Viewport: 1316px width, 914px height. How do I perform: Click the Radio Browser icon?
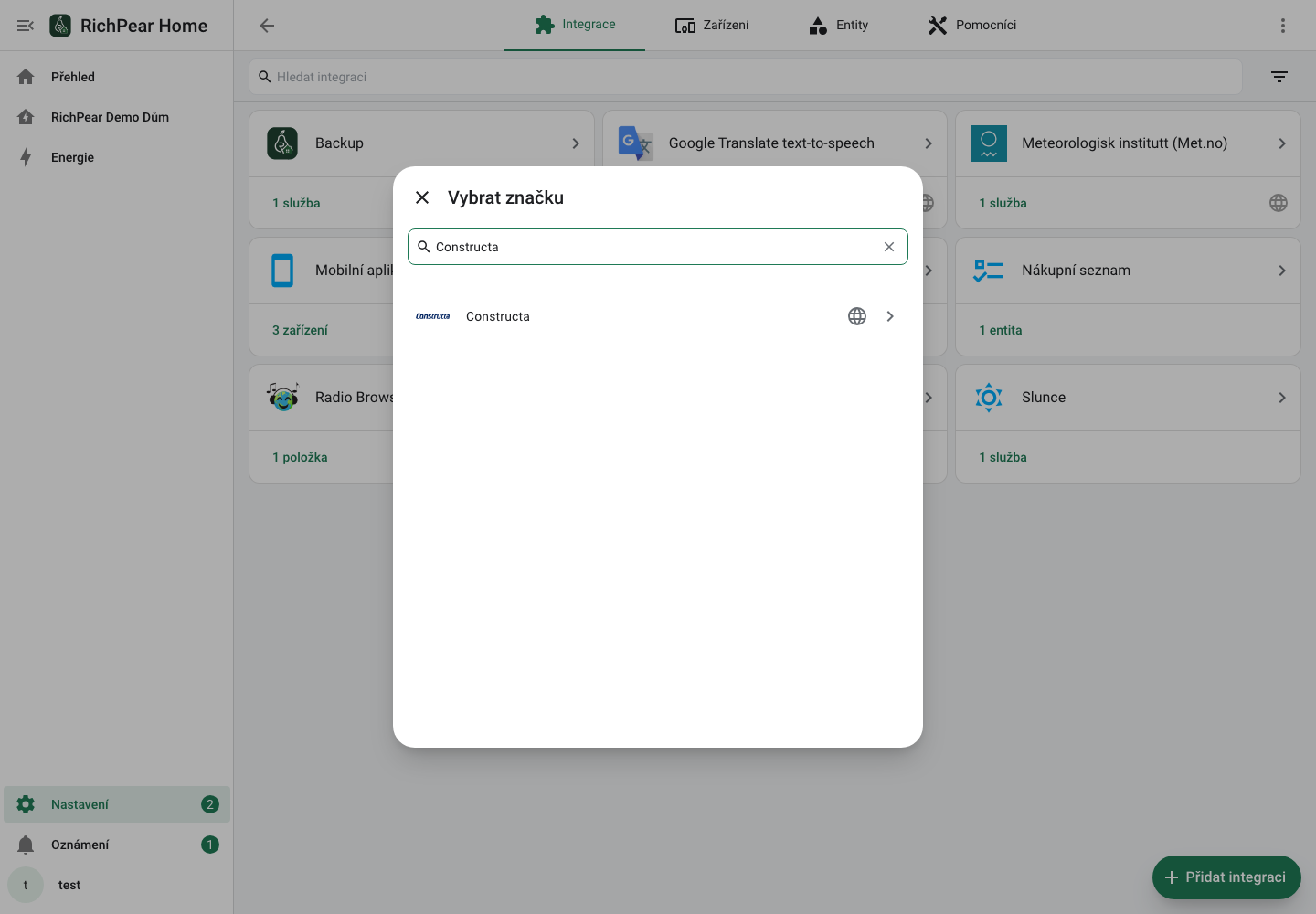282,398
